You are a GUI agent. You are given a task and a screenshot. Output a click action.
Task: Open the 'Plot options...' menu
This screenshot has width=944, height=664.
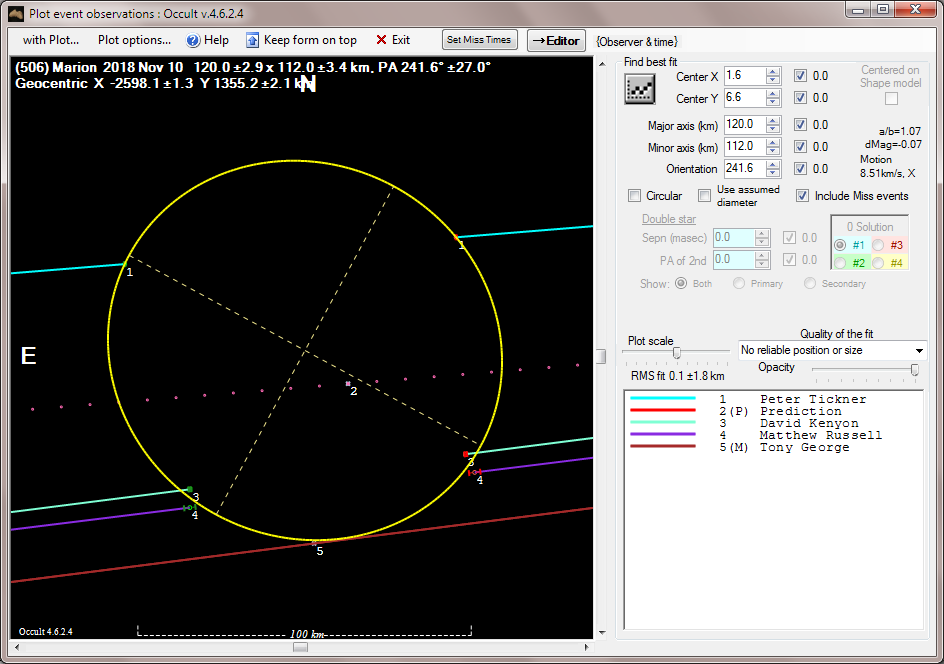click(x=134, y=40)
